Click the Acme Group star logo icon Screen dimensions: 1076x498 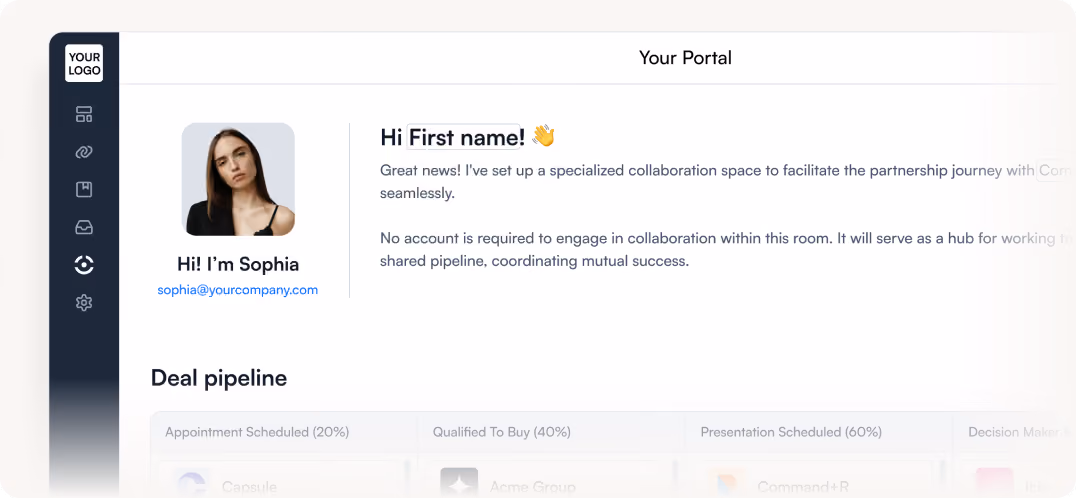coord(459,484)
